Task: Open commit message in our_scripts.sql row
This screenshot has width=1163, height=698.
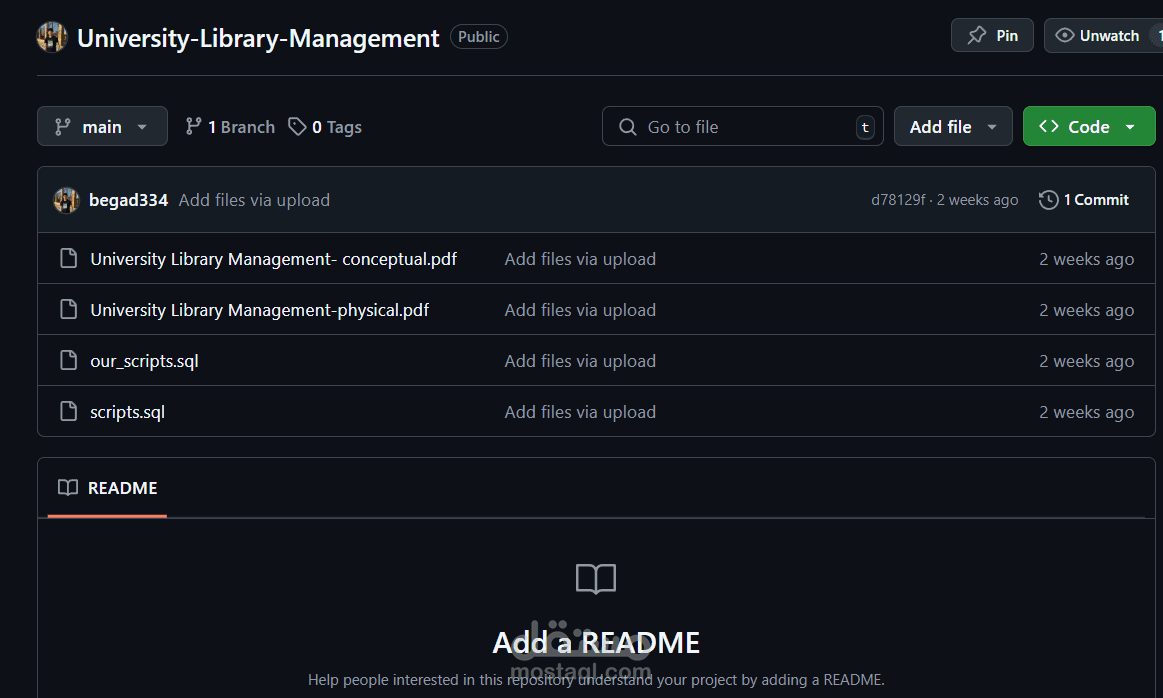Action: tap(580, 361)
